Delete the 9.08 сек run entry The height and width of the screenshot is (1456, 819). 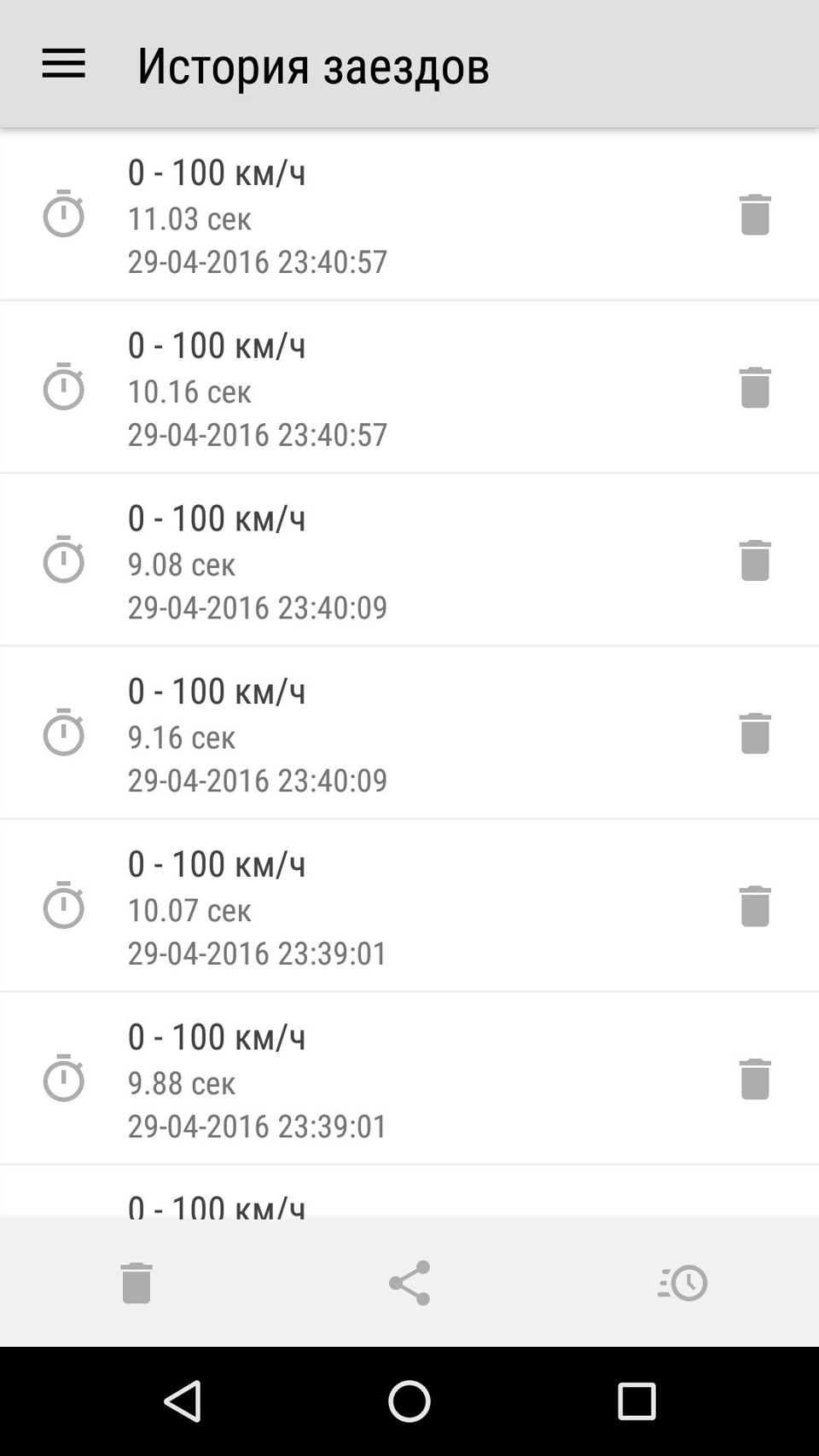[x=754, y=560]
